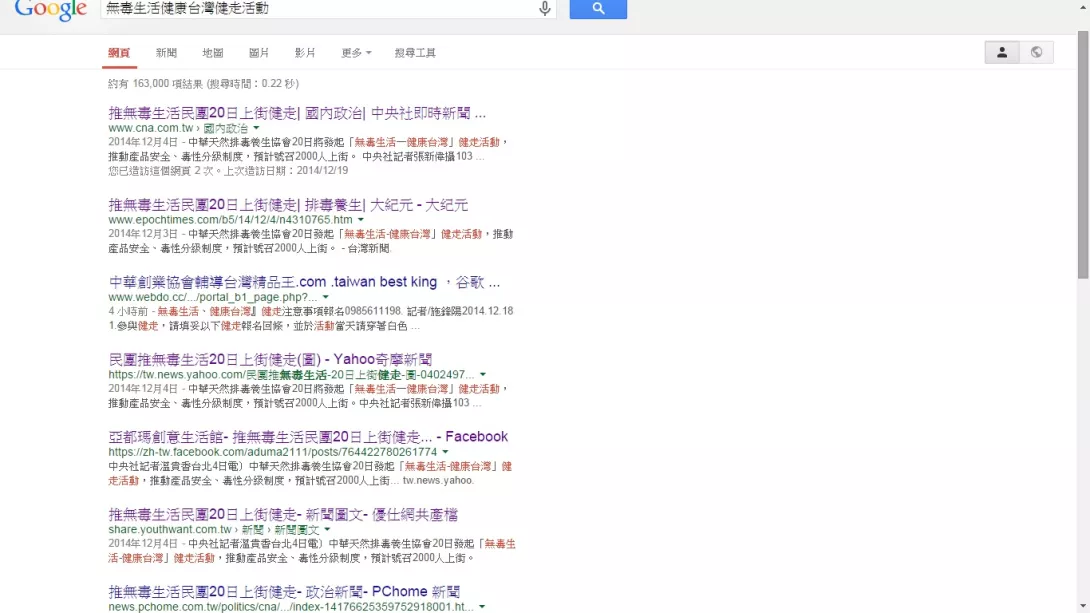Expand the 更多 dropdown menu
This screenshot has height=613, width=1090.
(356, 53)
